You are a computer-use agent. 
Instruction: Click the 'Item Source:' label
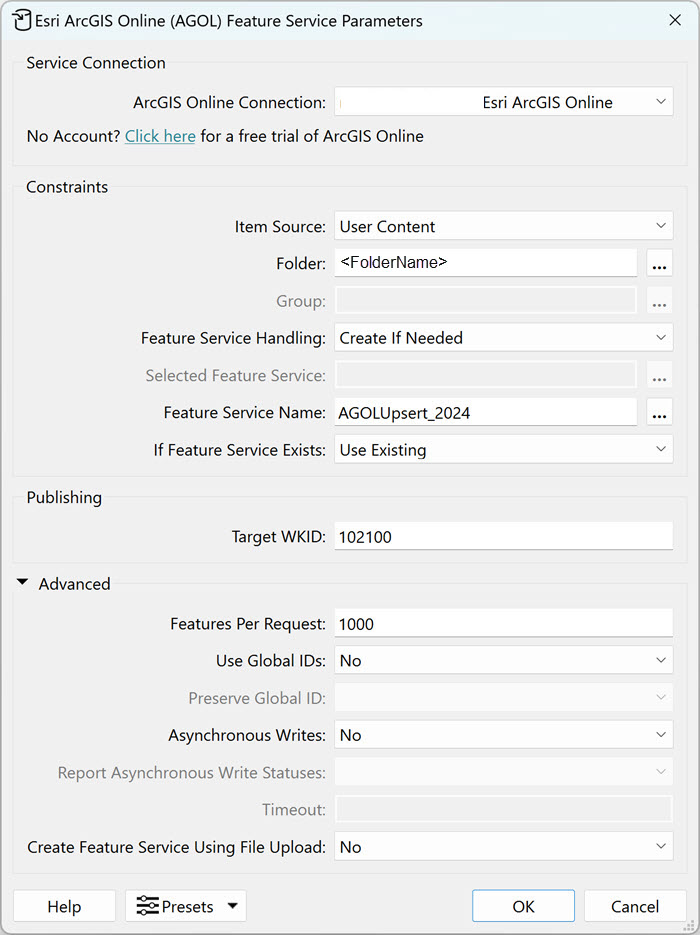[280, 227]
